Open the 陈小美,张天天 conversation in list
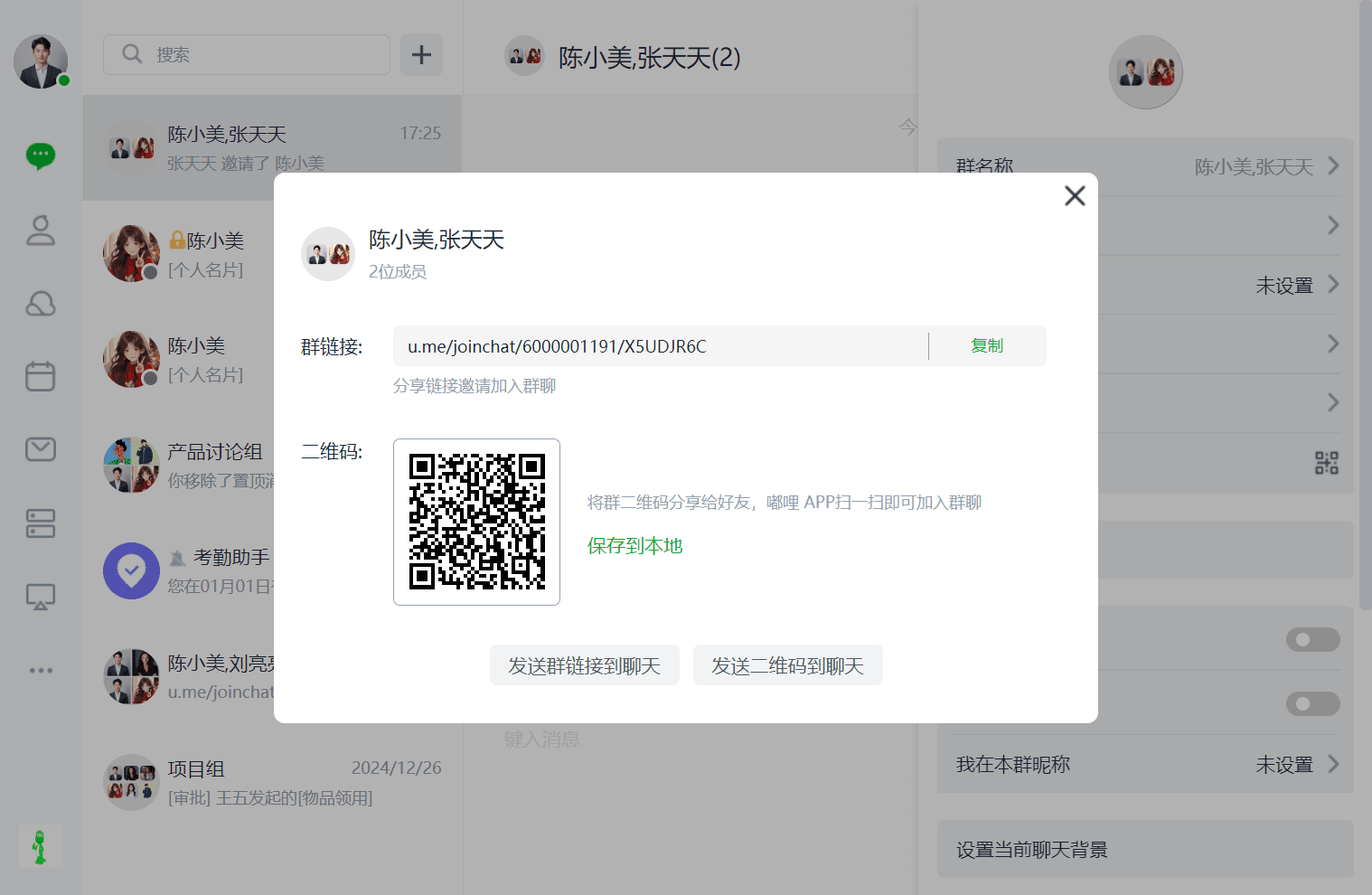This screenshot has width=1372, height=895. (x=272, y=147)
